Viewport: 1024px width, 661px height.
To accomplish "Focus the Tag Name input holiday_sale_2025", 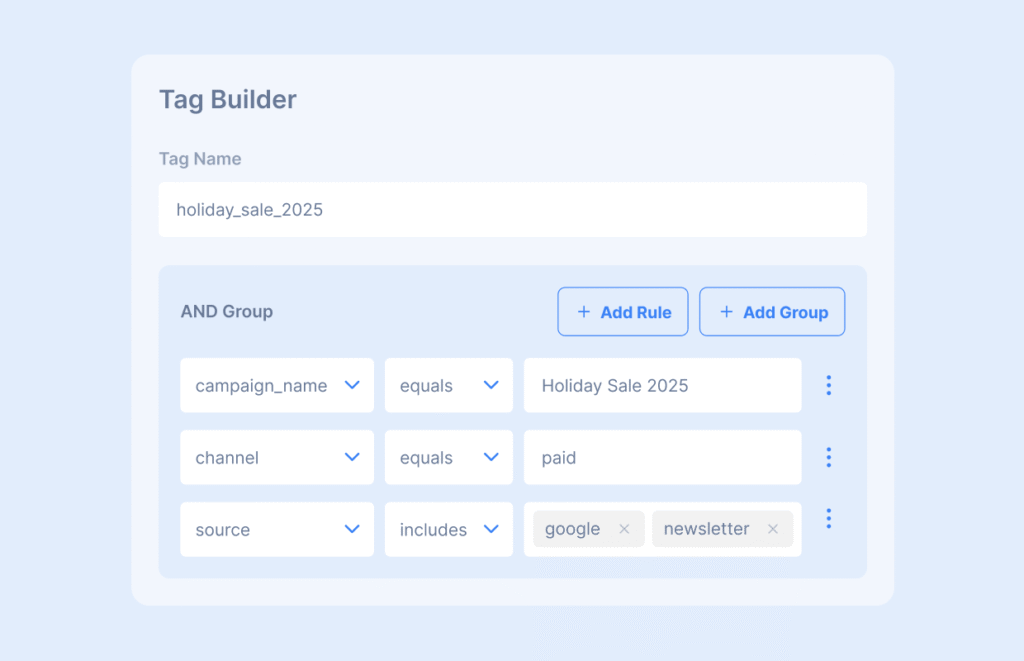I will pyautogui.click(x=512, y=210).
